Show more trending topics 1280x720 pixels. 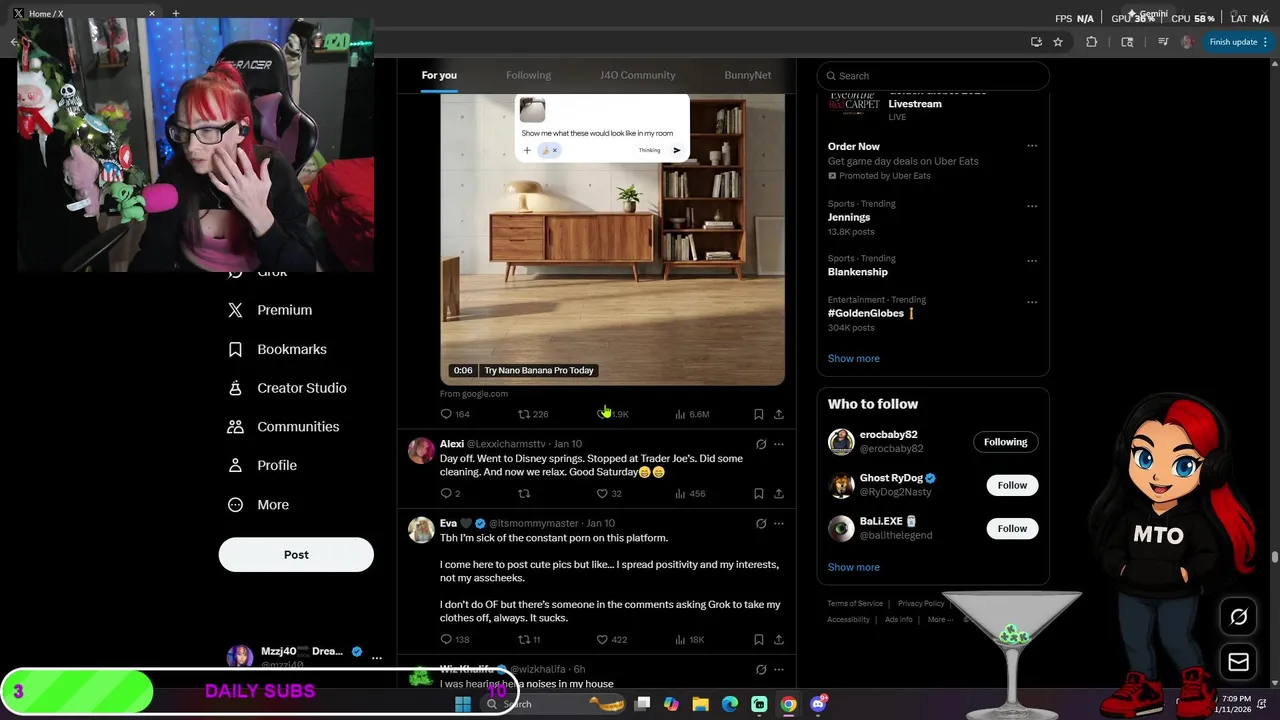(x=853, y=358)
